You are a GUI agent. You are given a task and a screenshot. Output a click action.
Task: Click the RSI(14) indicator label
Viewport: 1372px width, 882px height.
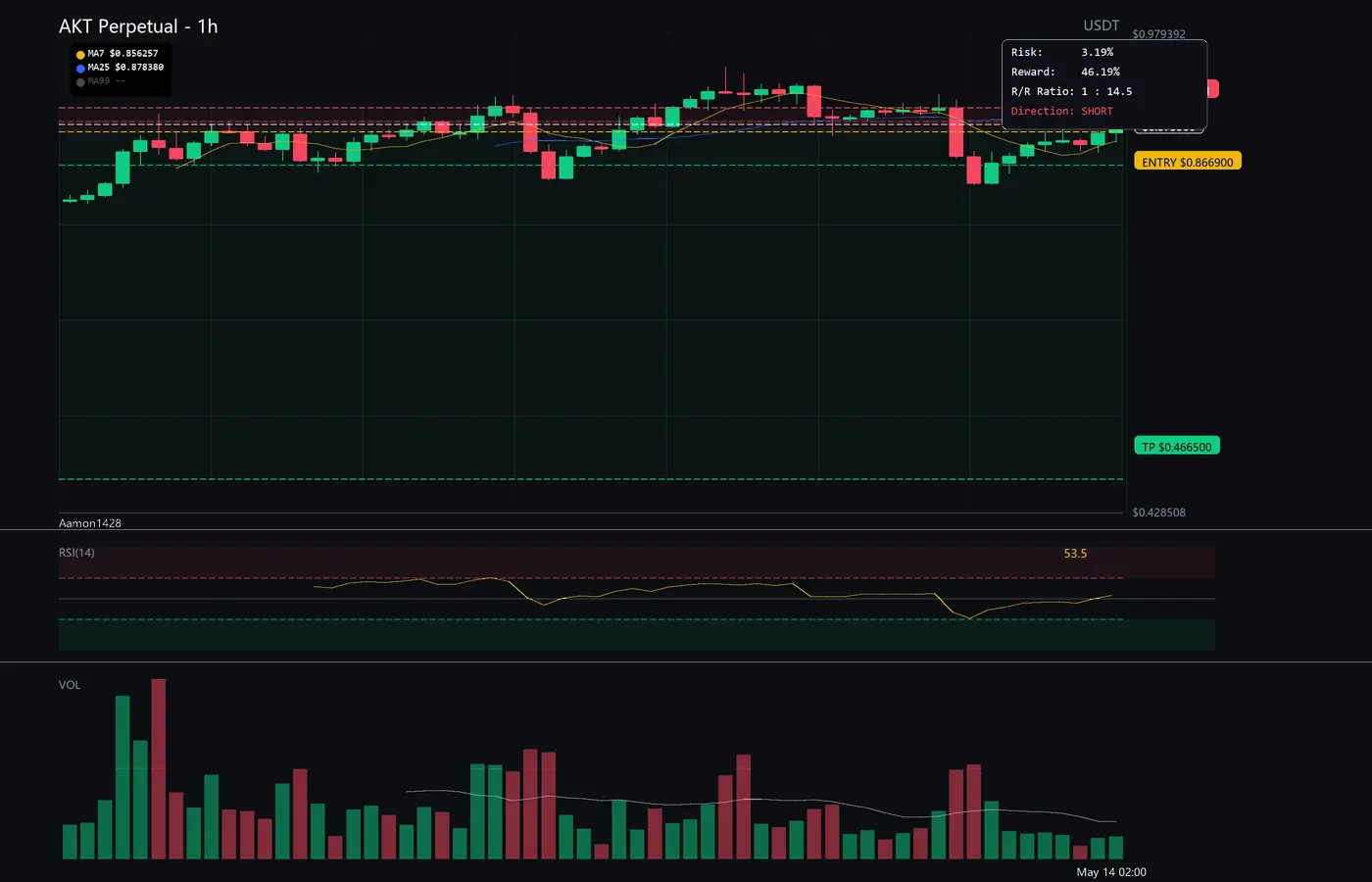(76, 553)
